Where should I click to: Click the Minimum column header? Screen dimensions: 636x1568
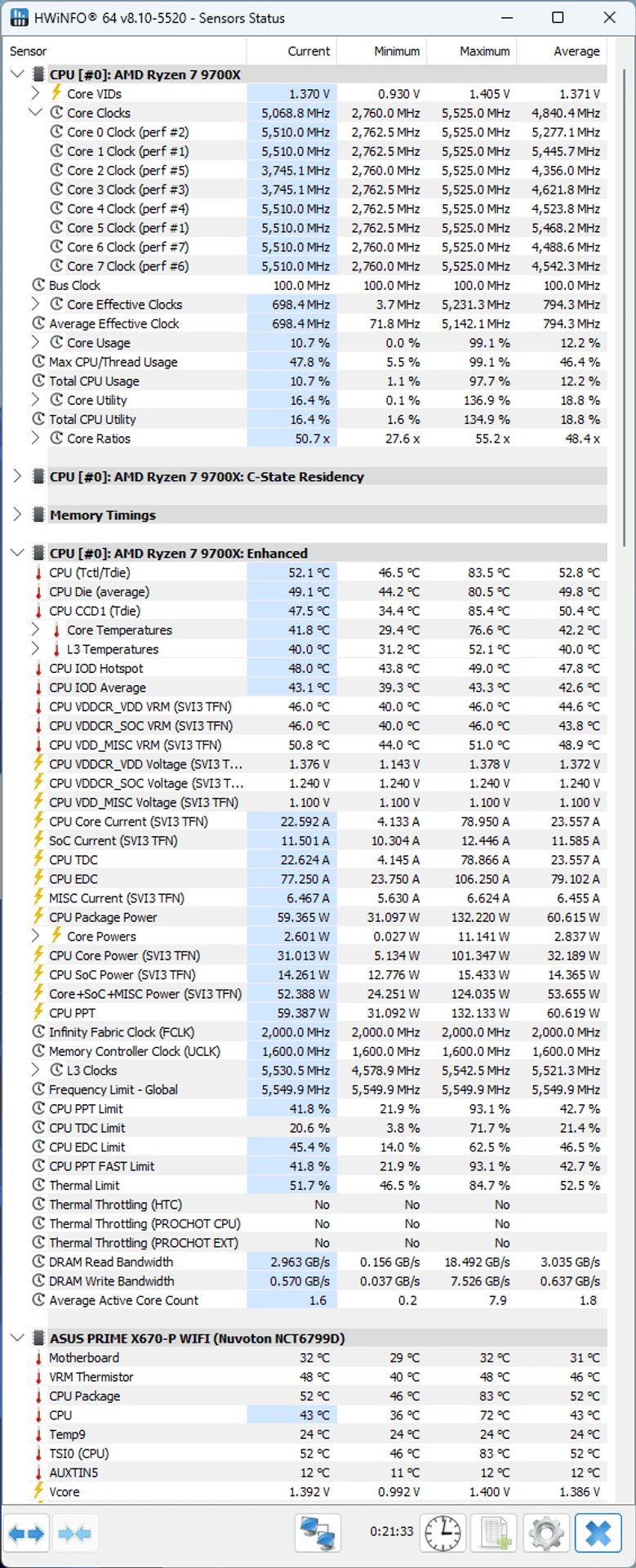382,51
